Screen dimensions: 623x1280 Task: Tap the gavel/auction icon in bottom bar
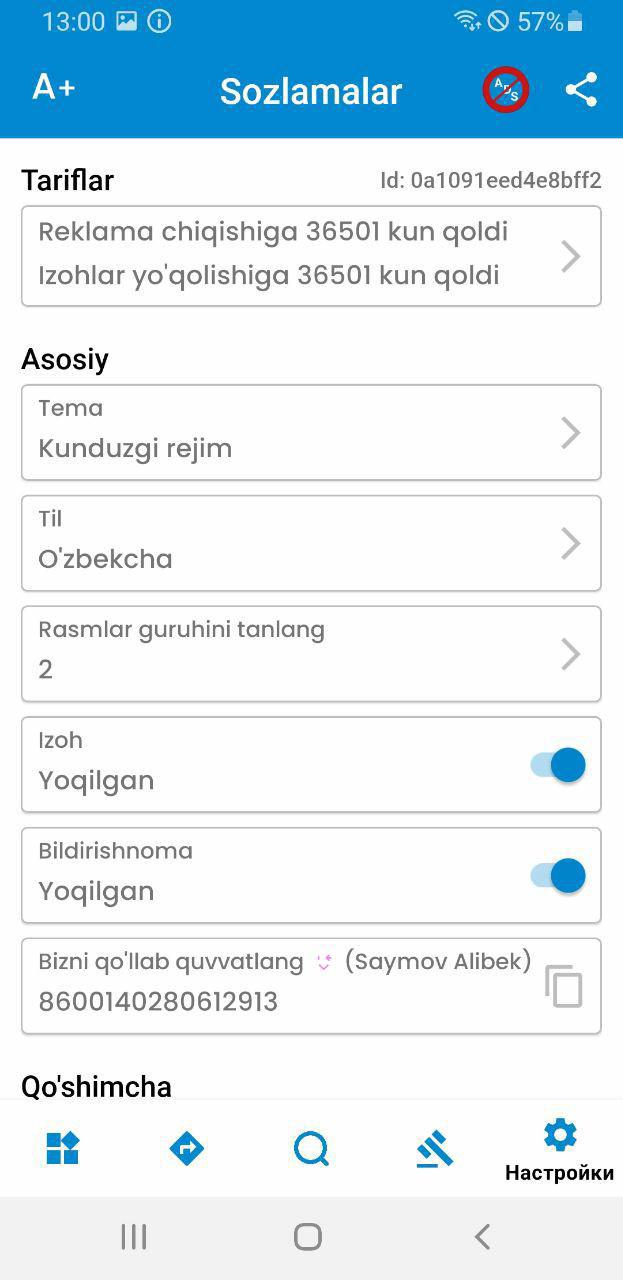click(x=435, y=1147)
